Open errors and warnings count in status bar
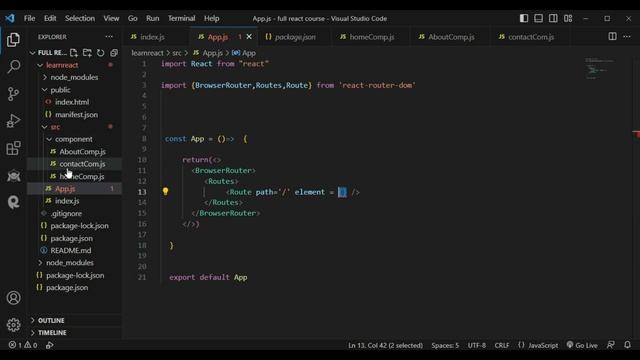 [23, 345]
